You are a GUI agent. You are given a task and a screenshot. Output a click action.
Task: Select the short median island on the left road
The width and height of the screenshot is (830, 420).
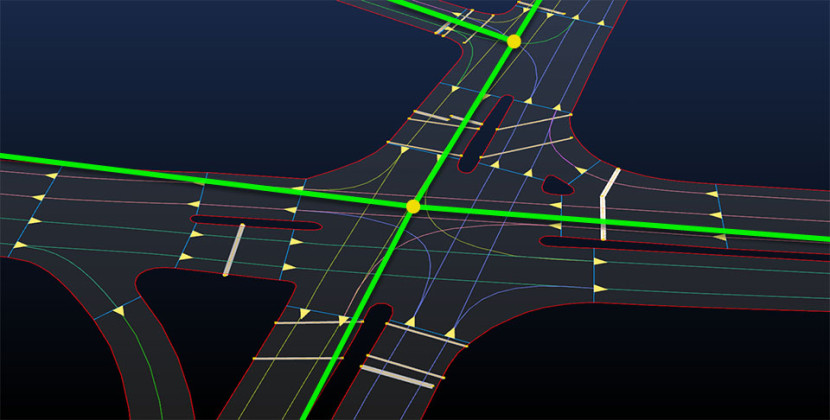click(256, 222)
